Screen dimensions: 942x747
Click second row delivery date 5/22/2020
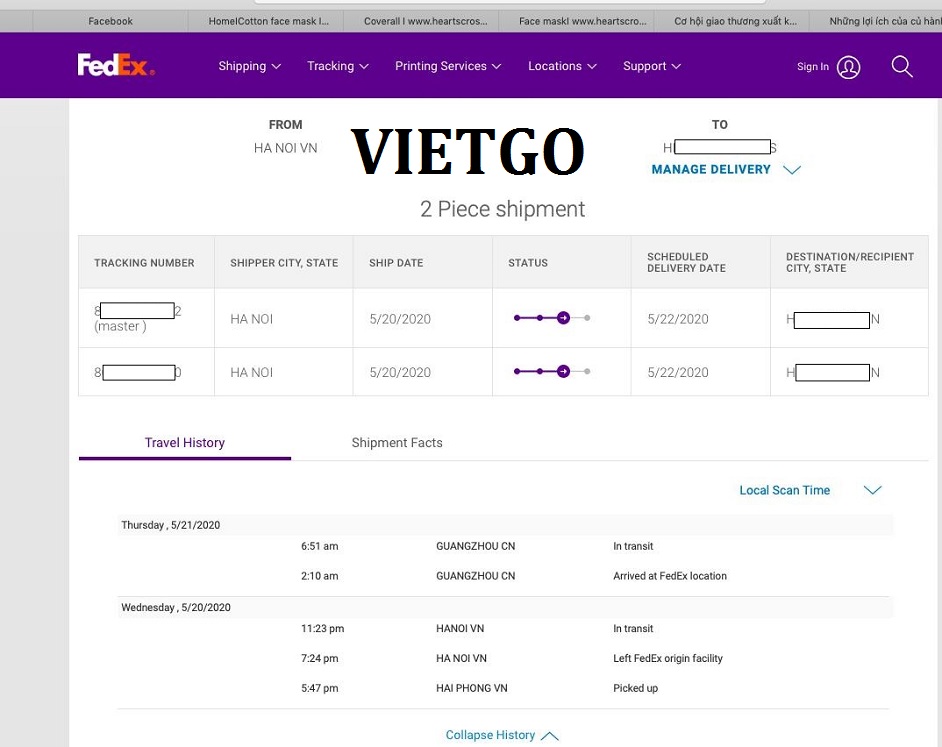678,373
